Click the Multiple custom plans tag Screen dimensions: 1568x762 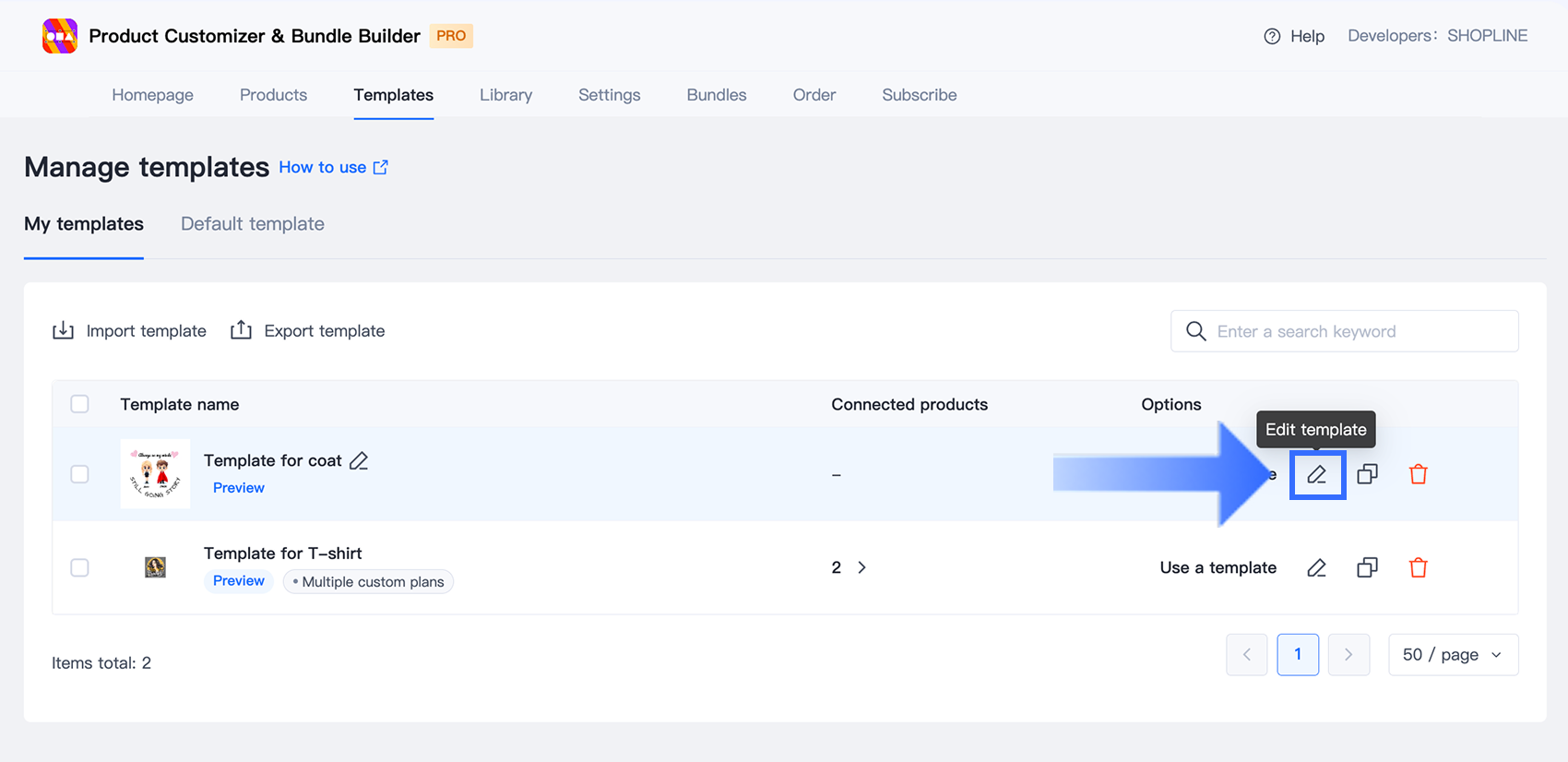click(369, 581)
